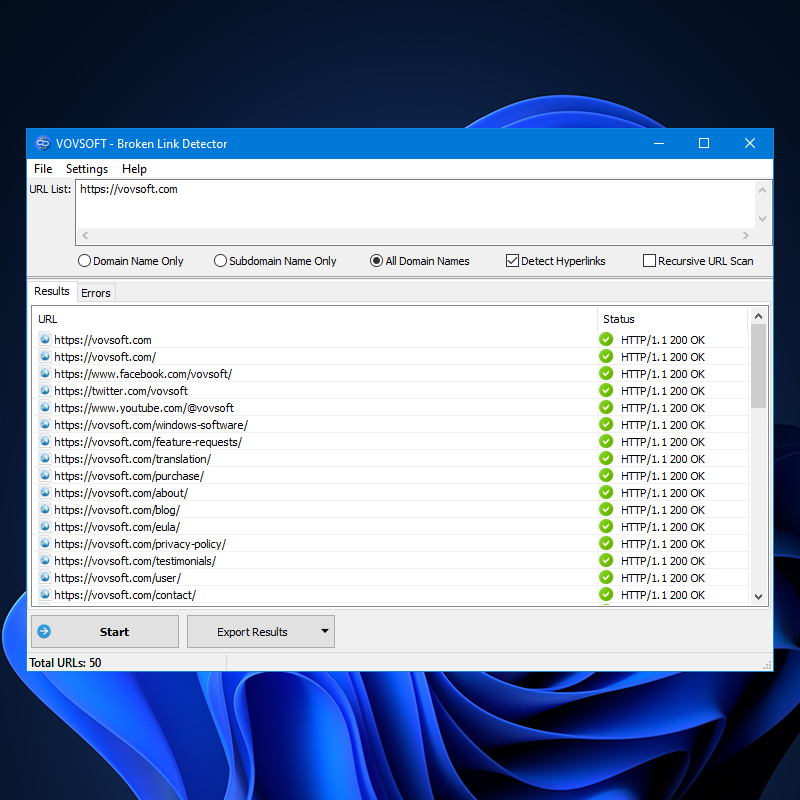Switch to the Errors tab

tap(96, 292)
